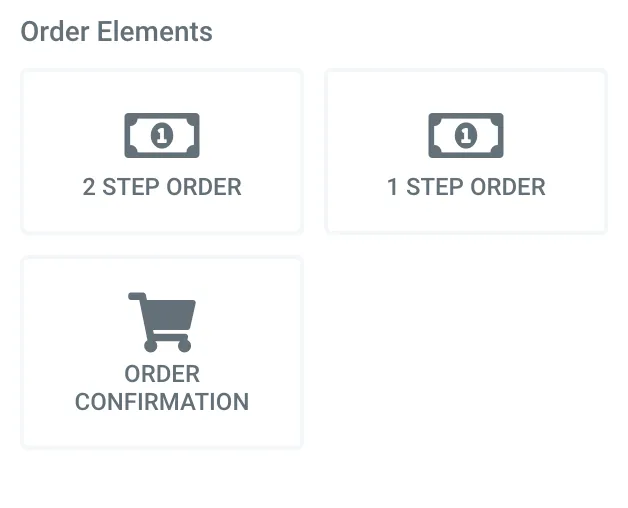Choose the banknote icon in the right card
628x508 pixels.
[x=466, y=135]
